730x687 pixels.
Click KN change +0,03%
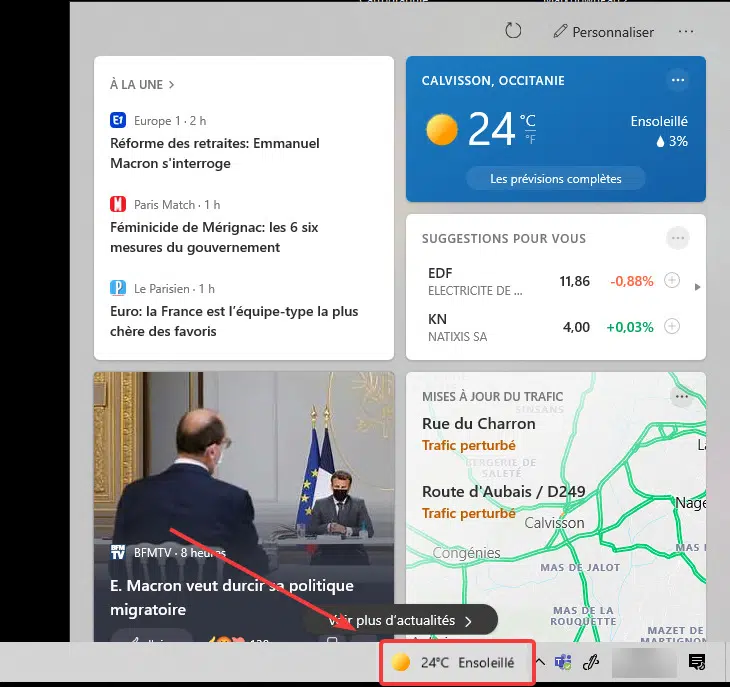pyautogui.click(x=629, y=327)
